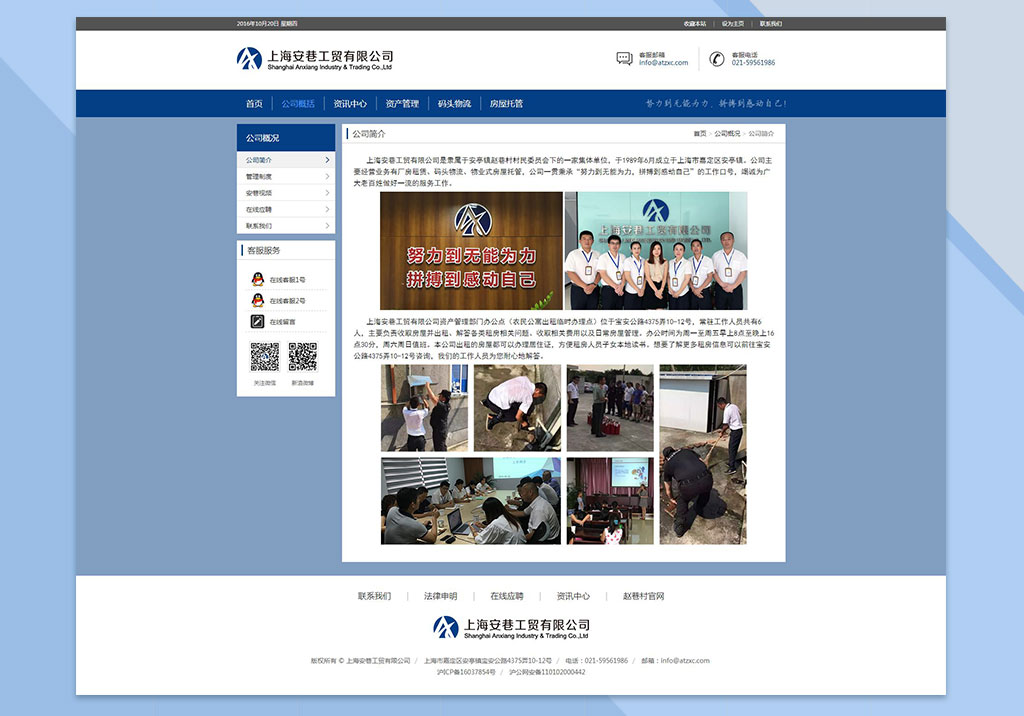Open the 资讯中心 navigation menu
This screenshot has height=716, width=1024.
click(x=350, y=104)
